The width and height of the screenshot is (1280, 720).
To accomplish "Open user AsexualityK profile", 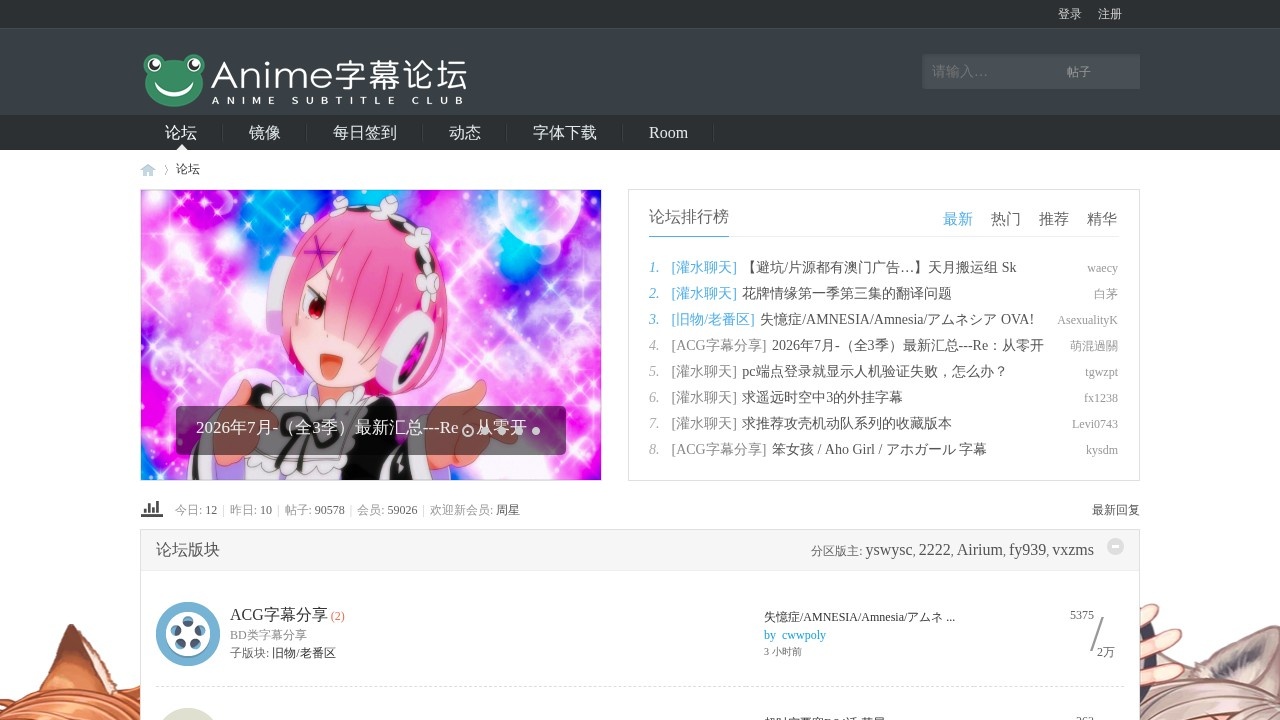I will (x=1087, y=320).
